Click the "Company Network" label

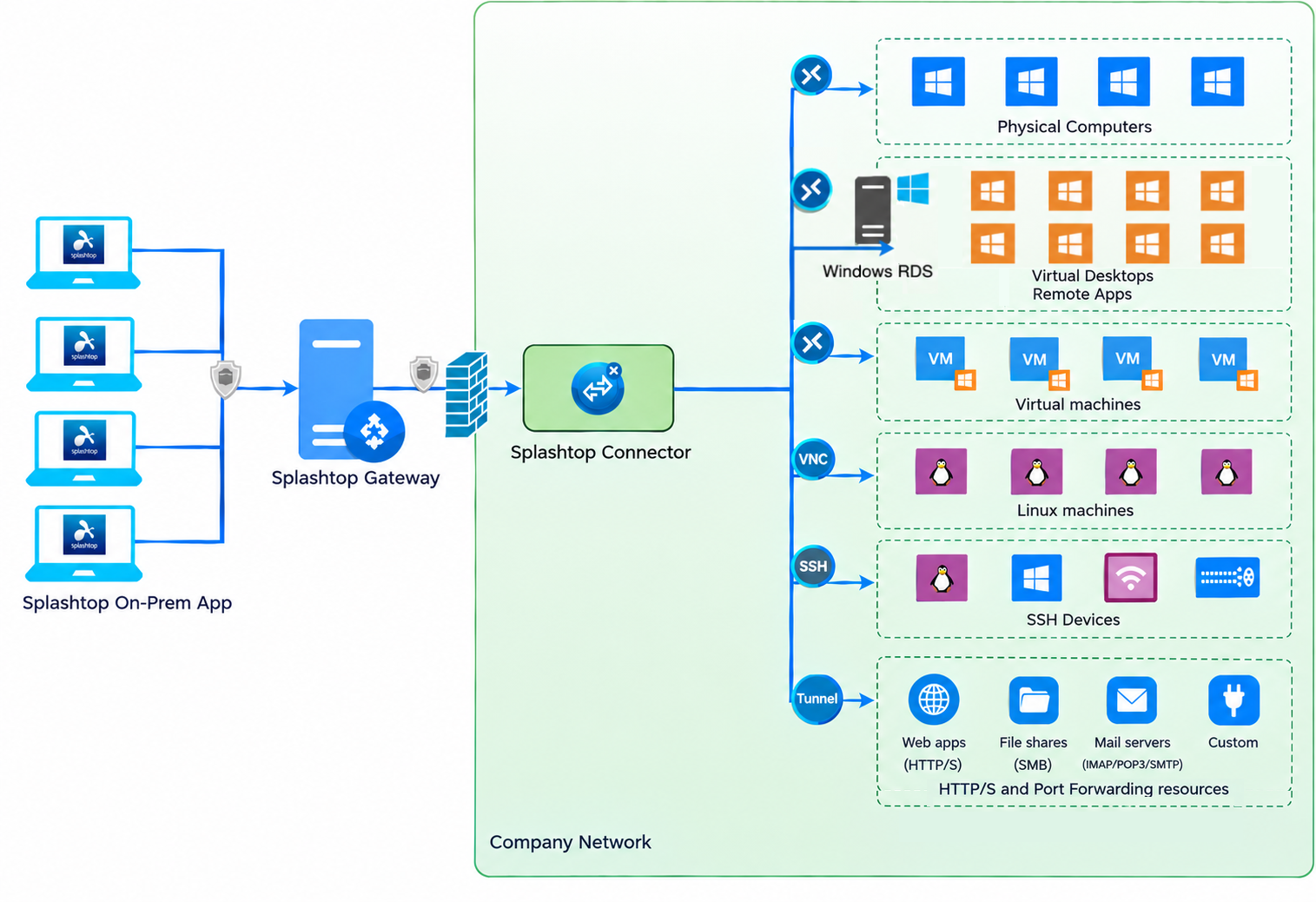coord(570,842)
